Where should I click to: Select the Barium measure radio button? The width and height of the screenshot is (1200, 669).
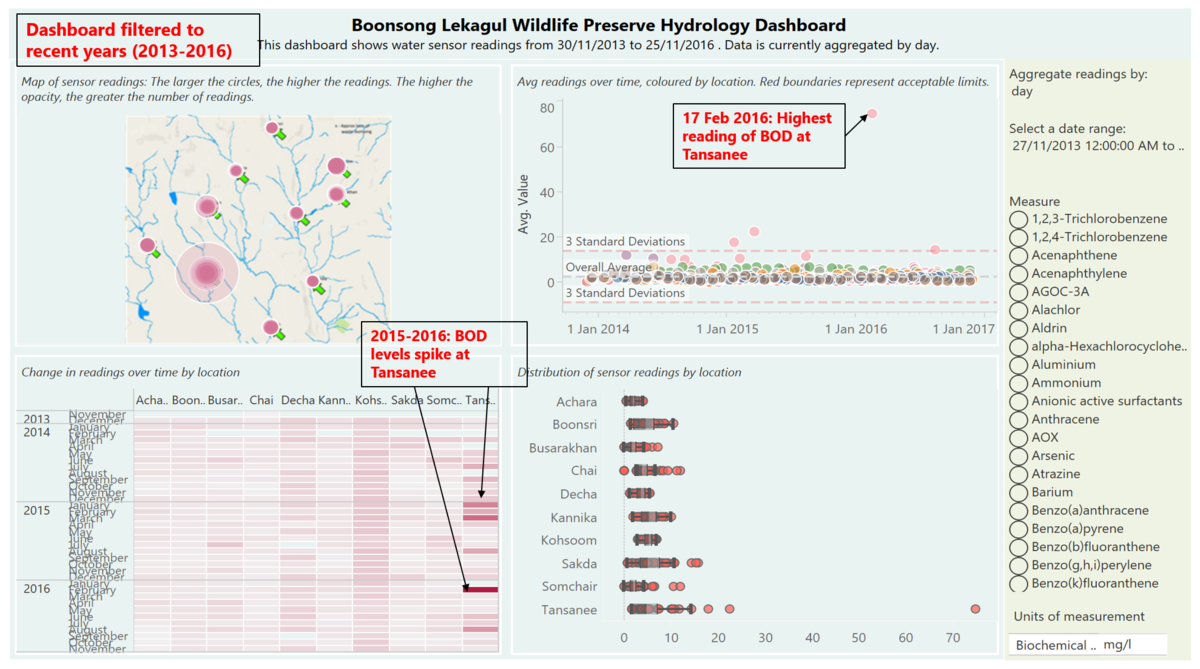coord(1019,492)
